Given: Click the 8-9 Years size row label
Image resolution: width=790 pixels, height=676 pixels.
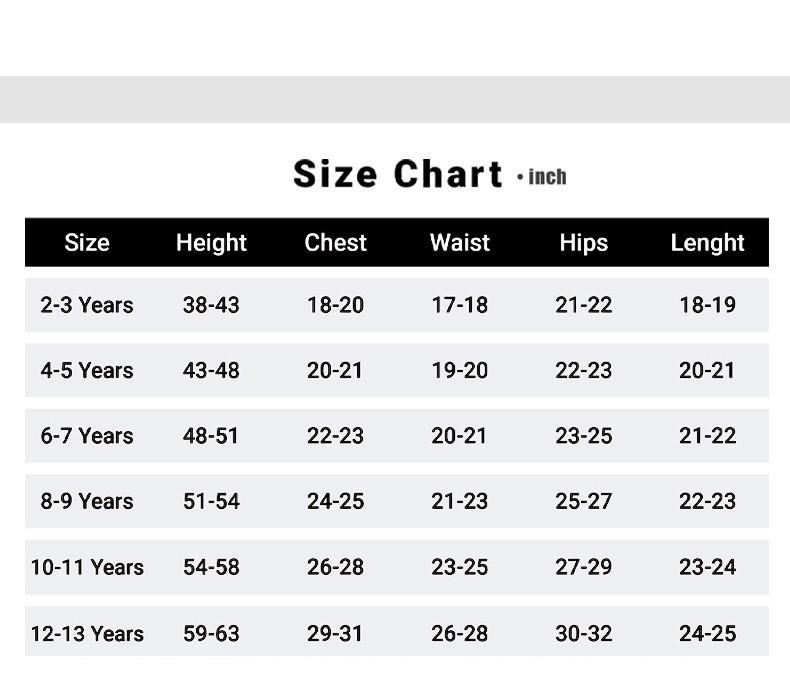Looking at the screenshot, I should click(87, 501).
